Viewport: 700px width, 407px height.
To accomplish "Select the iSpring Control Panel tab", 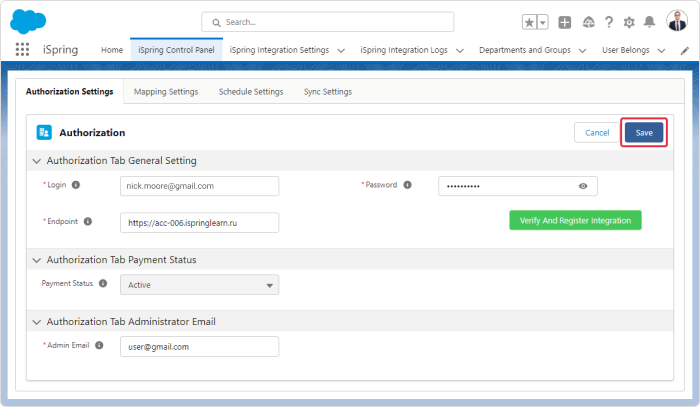I will 176,50.
